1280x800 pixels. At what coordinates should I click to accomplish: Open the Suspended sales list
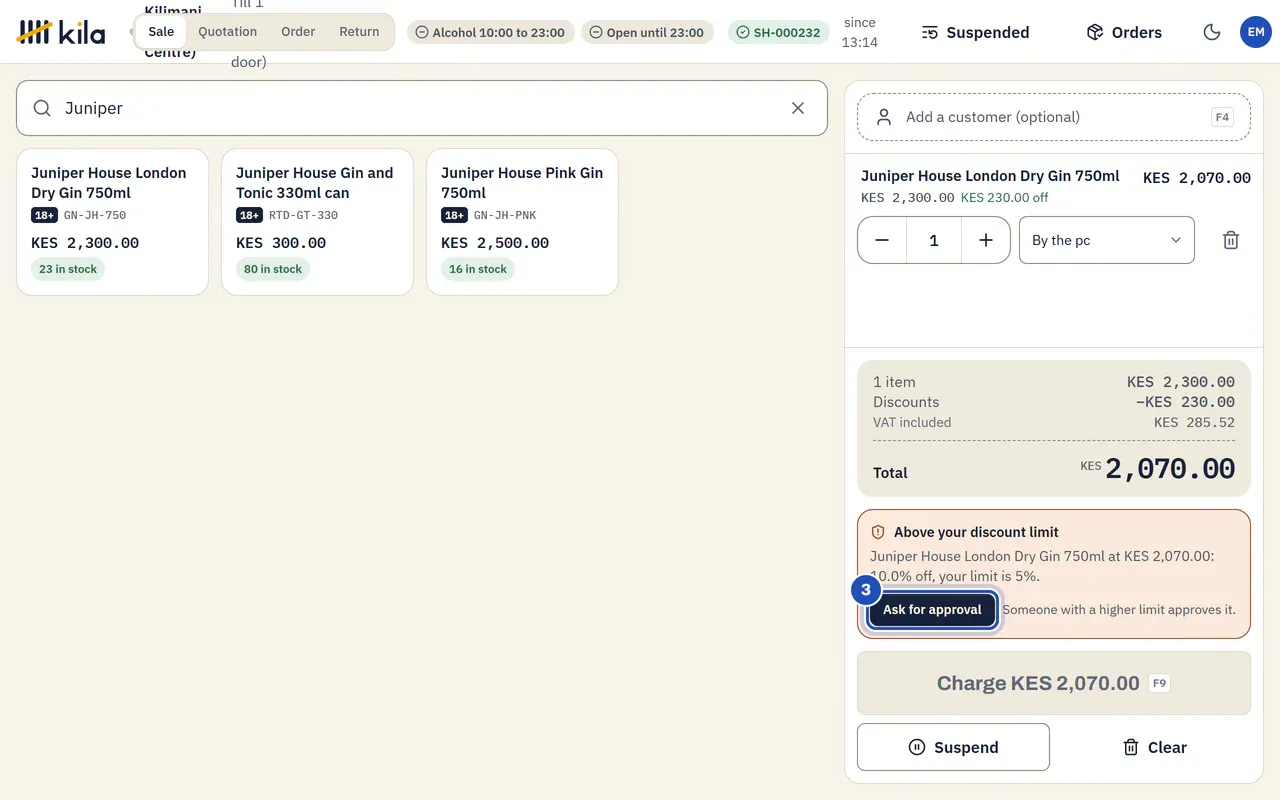pyautogui.click(x=975, y=32)
